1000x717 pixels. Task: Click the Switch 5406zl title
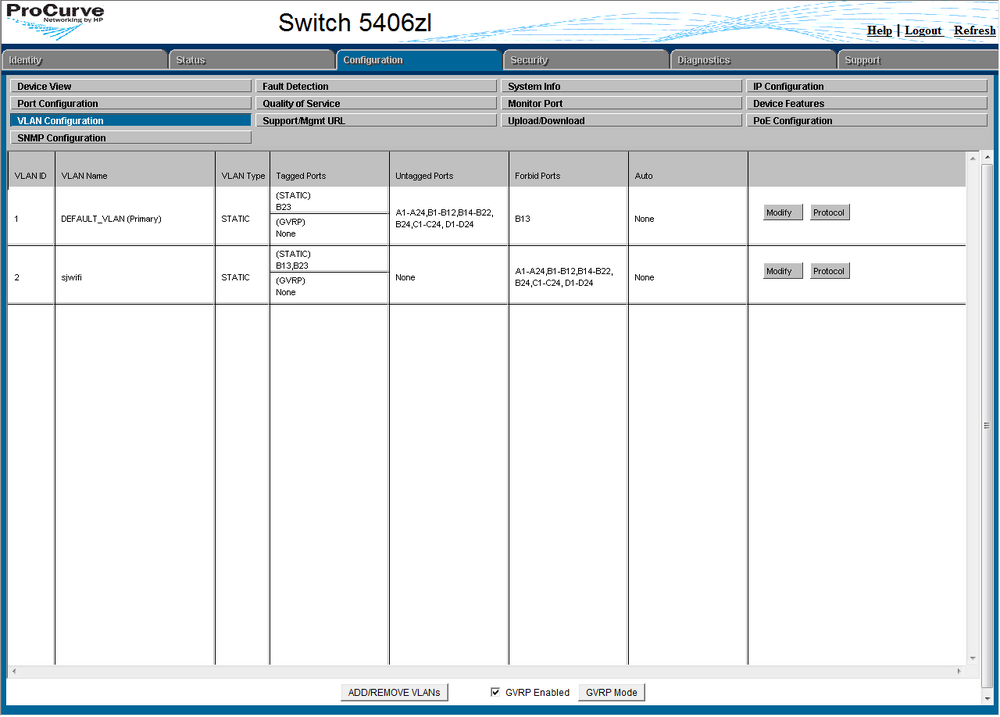355,23
